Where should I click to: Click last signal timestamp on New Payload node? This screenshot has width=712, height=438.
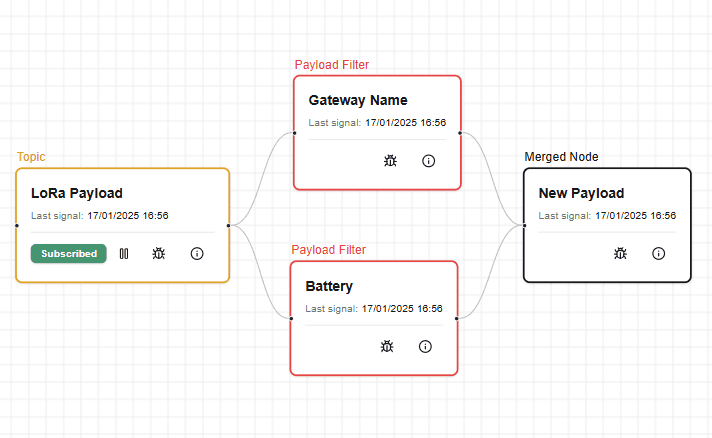pos(635,216)
